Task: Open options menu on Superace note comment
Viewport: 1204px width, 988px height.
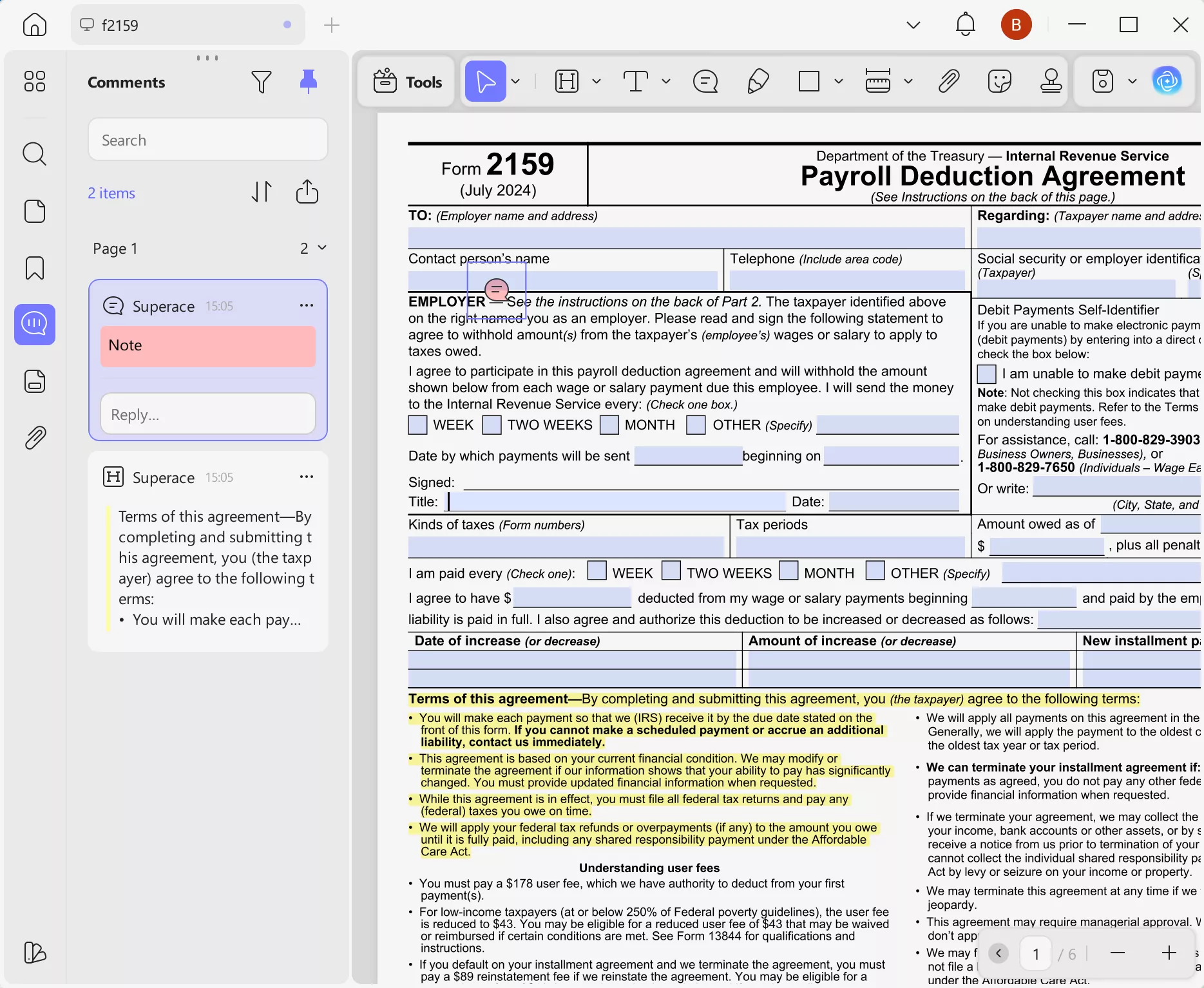Action: click(306, 305)
